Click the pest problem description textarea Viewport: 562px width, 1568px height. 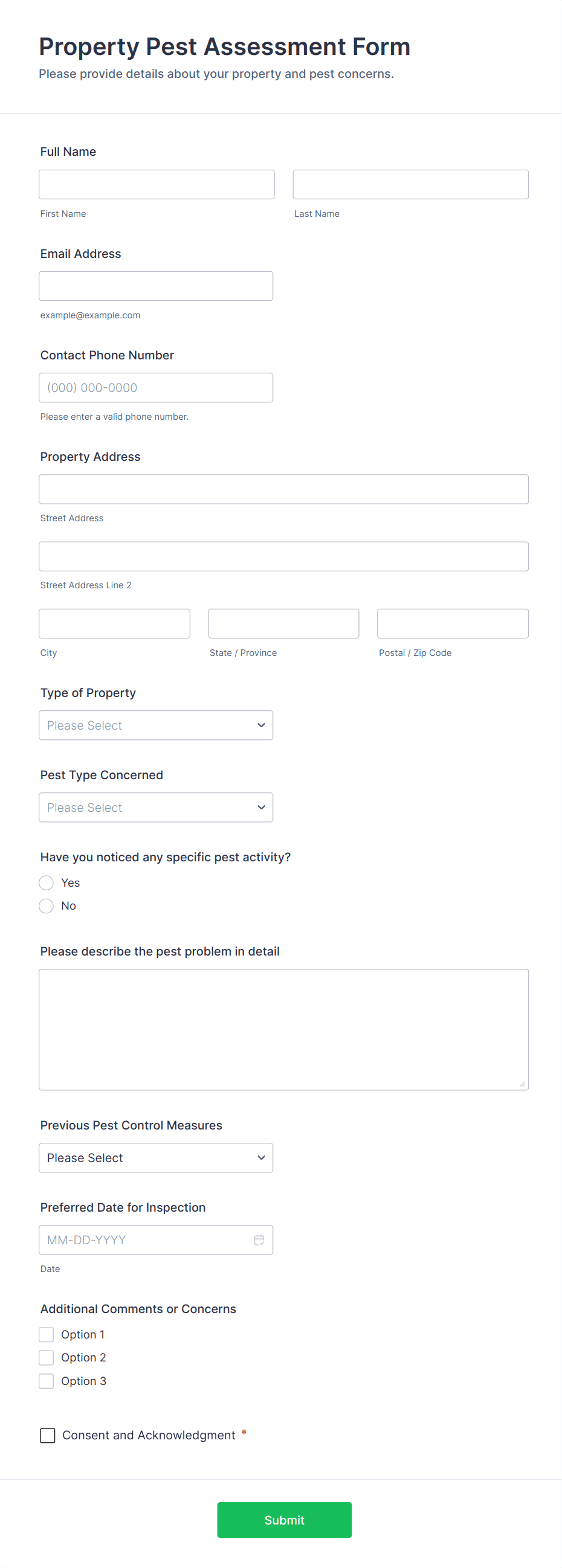point(284,1029)
